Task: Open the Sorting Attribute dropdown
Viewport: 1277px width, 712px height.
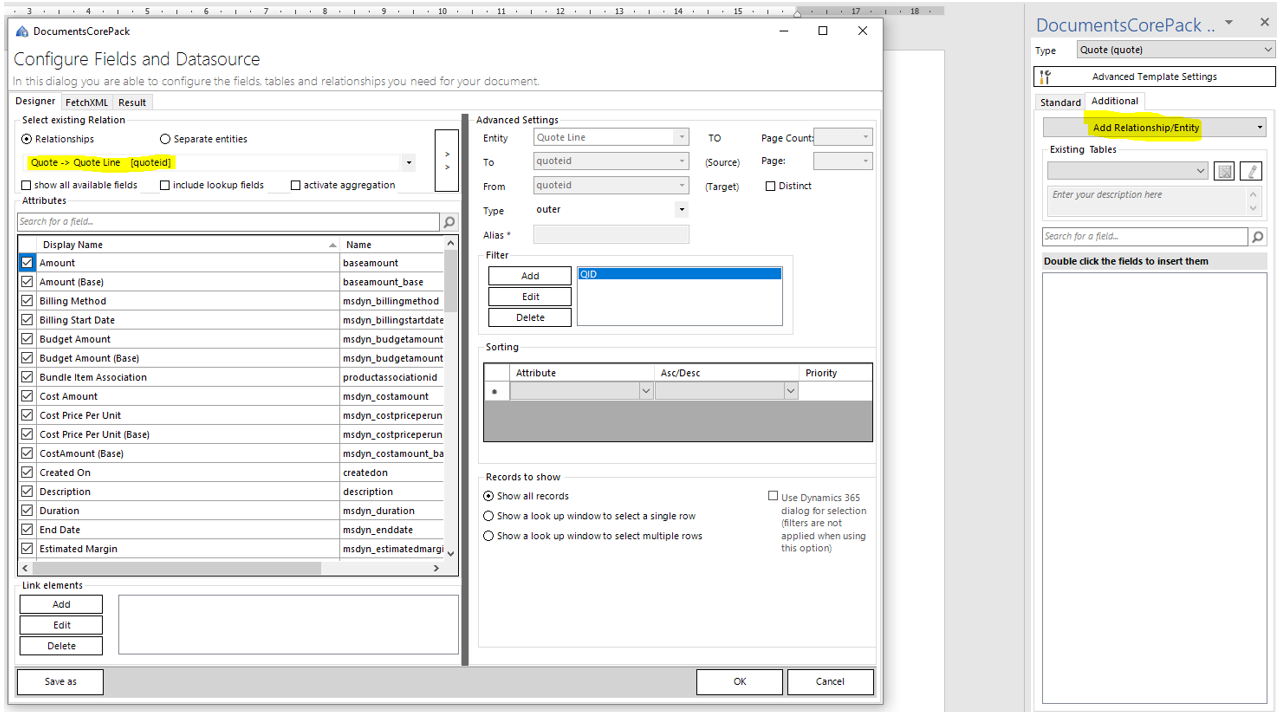Action: coord(646,392)
